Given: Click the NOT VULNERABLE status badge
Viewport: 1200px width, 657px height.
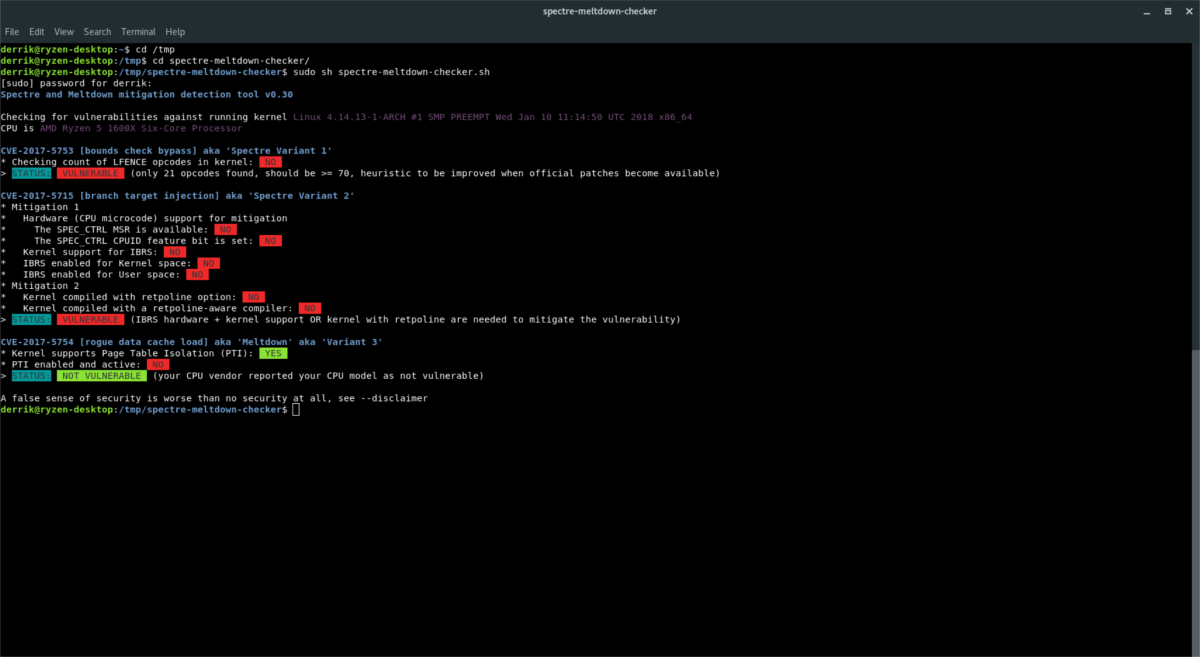Looking at the screenshot, I should tap(101, 376).
